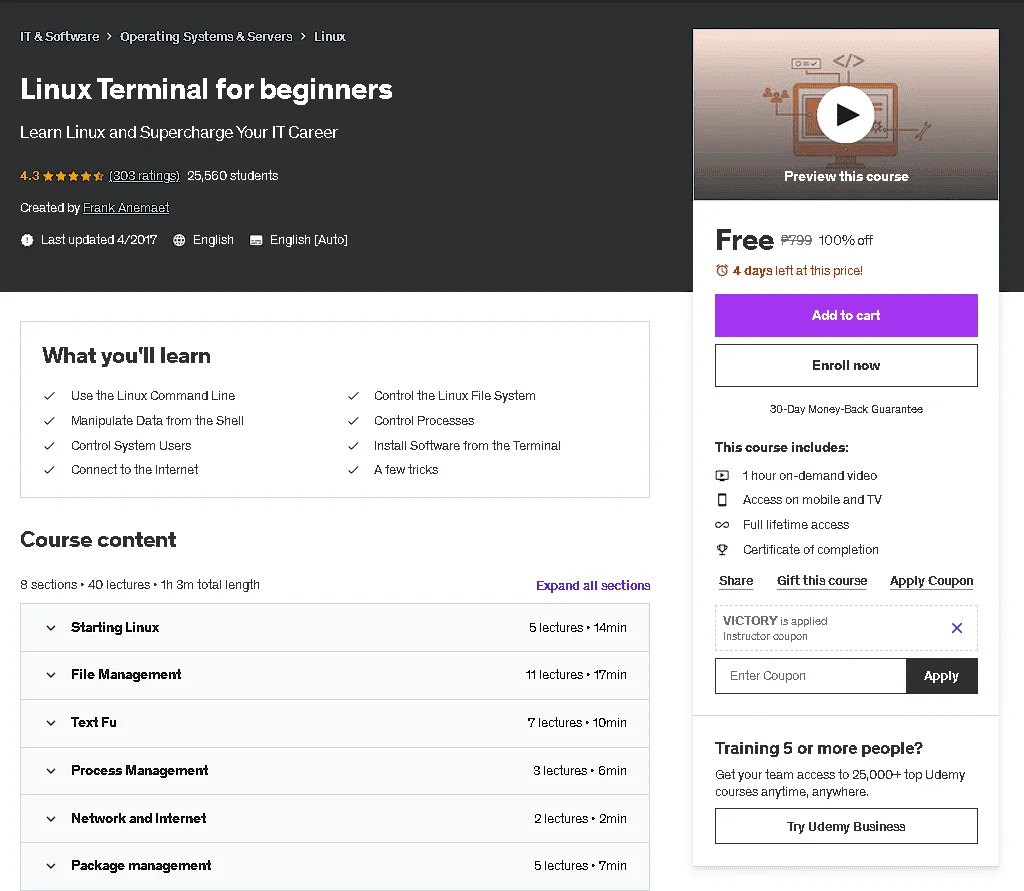Click the mobile device icon
This screenshot has height=891, width=1024.
[722, 500]
